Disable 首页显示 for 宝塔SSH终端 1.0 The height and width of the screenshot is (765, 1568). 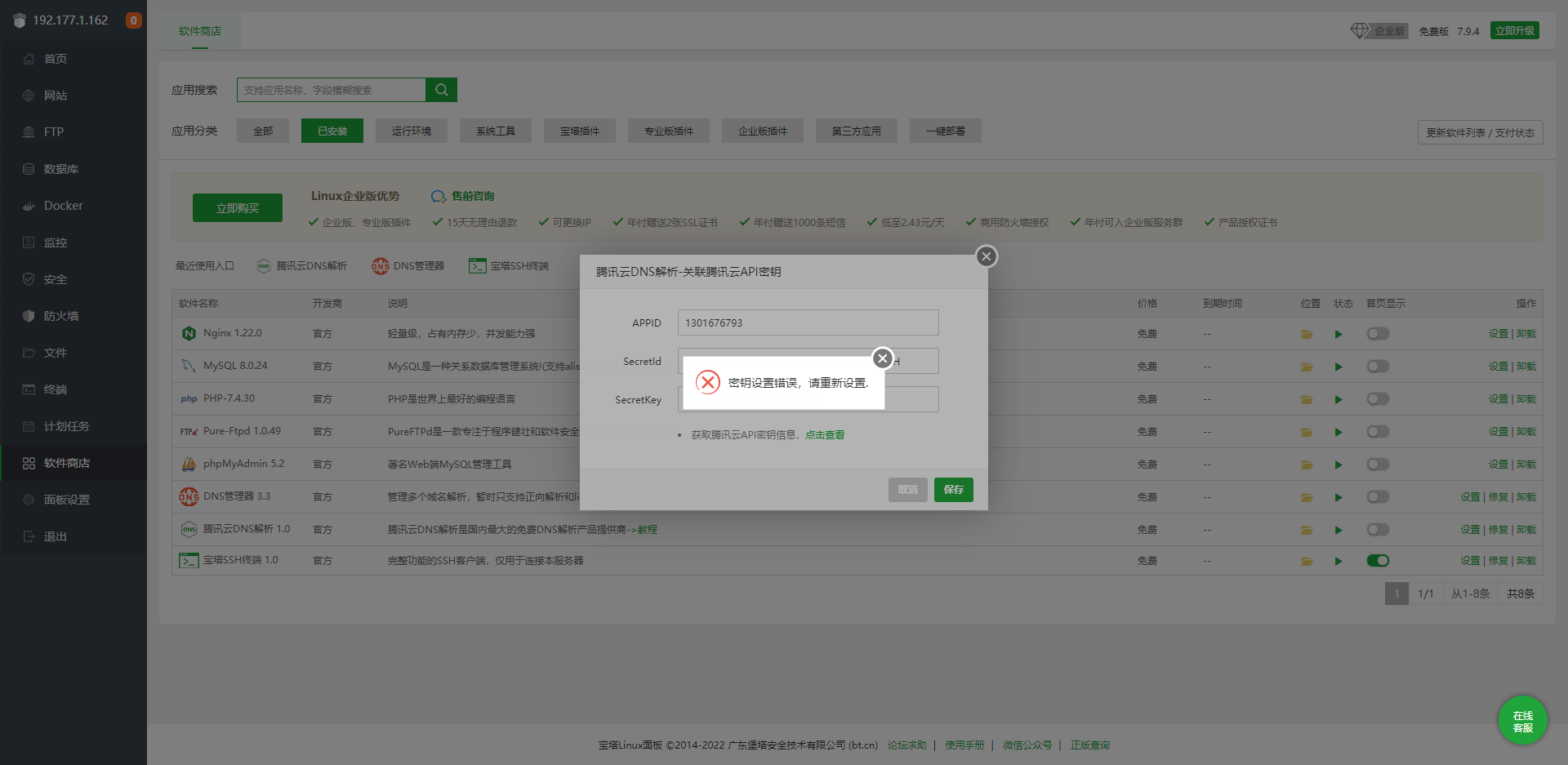(1378, 561)
